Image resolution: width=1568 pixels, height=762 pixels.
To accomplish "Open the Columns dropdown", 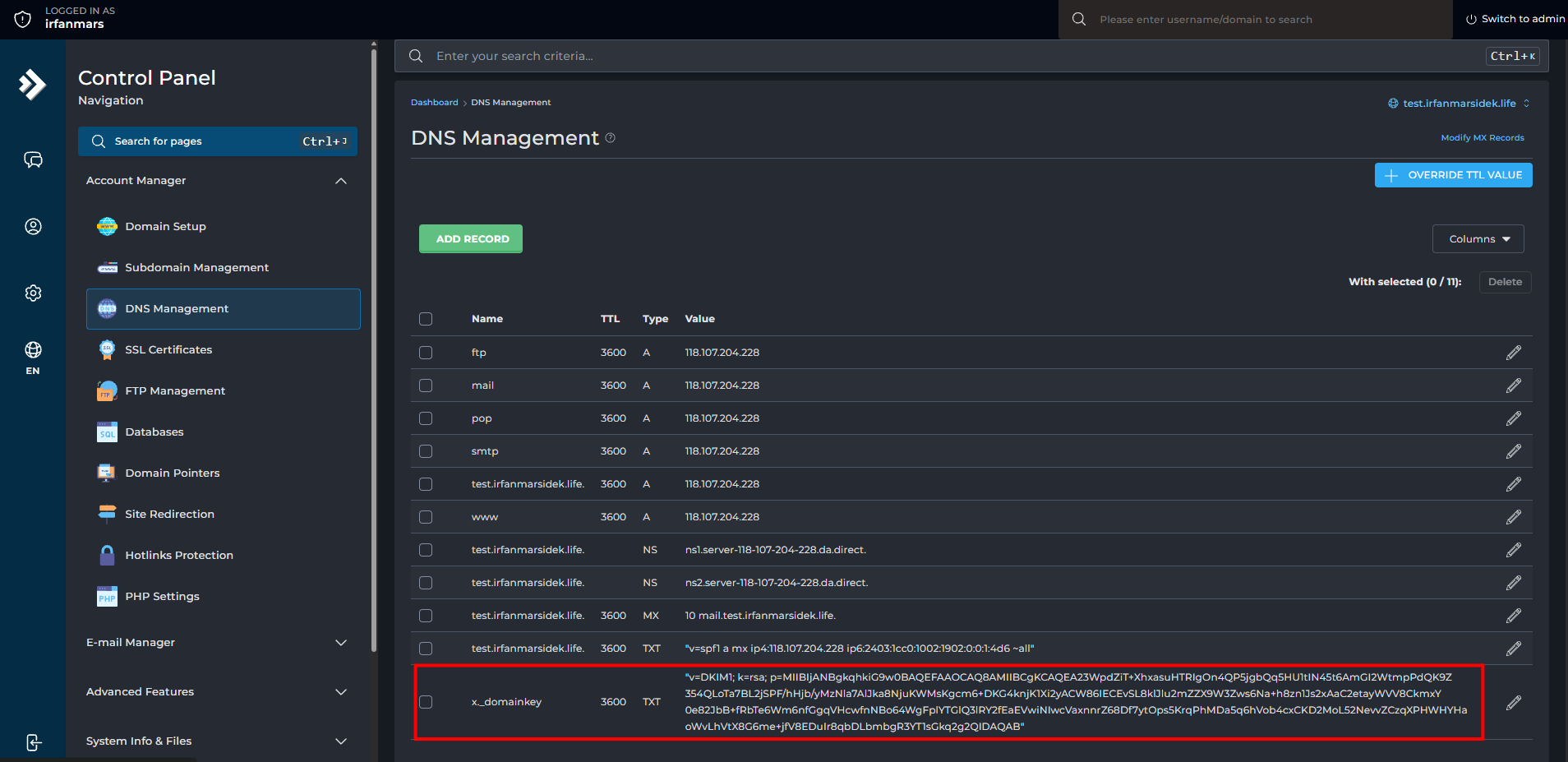I will (1478, 239).
